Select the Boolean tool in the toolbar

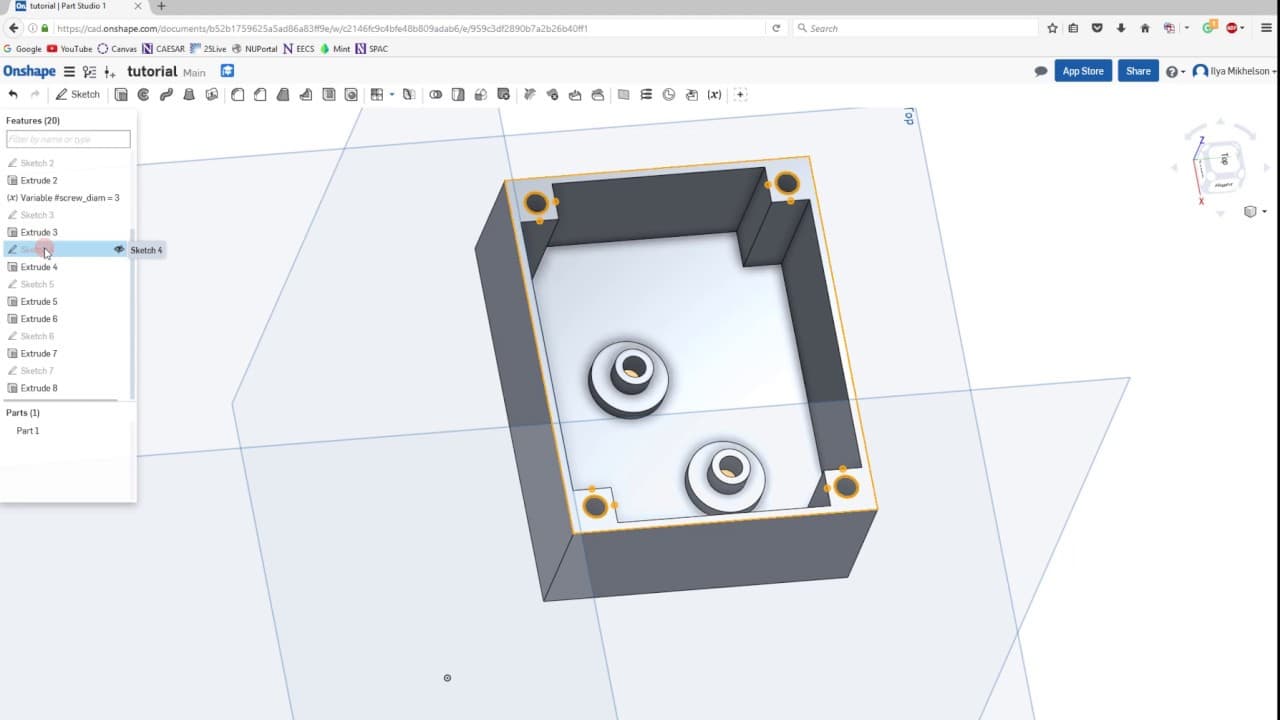(436, 95)
